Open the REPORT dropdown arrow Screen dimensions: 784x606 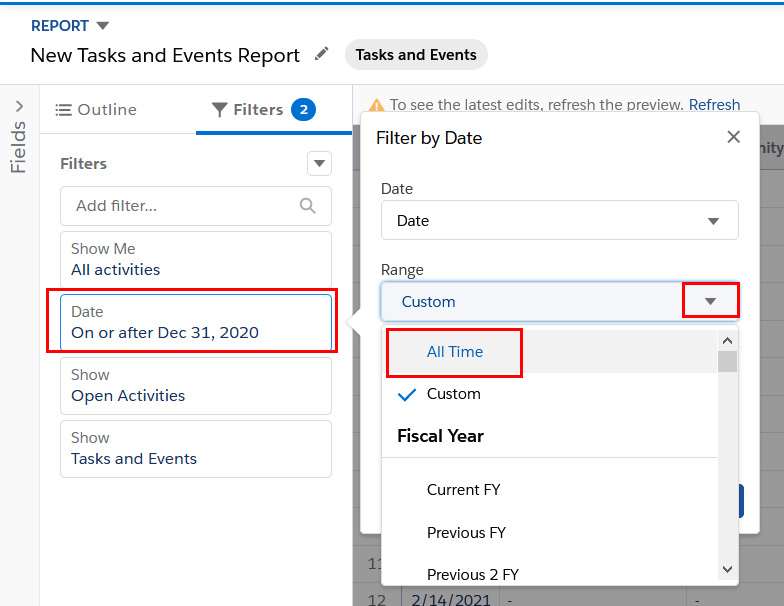click(x=103, y=26)
